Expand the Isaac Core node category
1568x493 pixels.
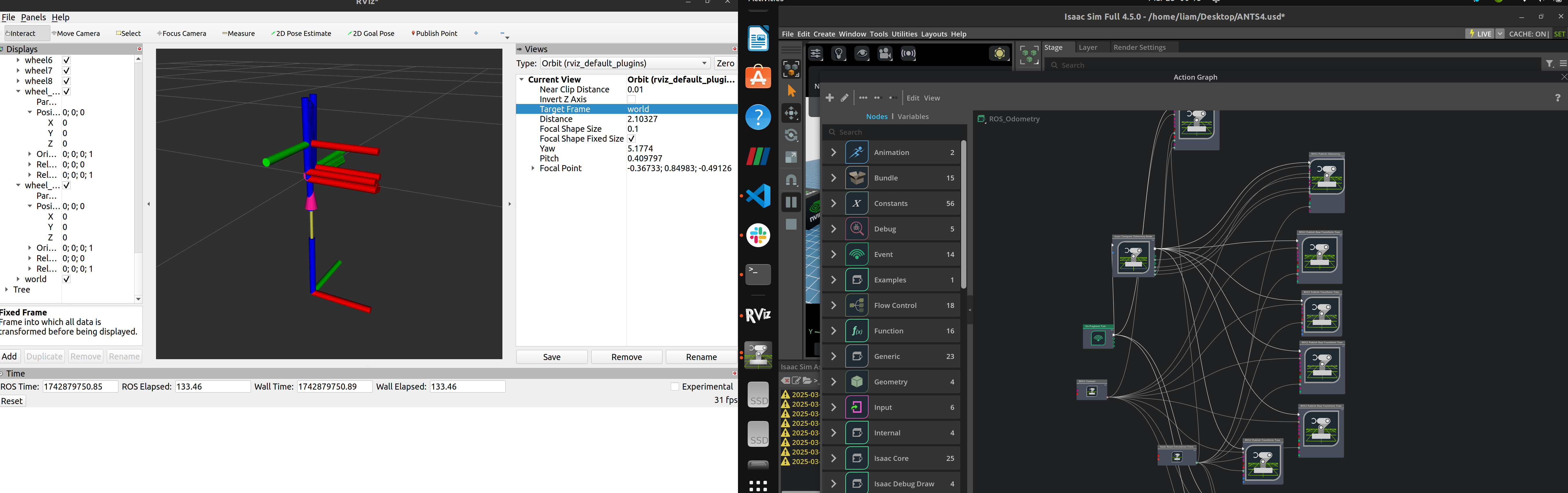click(833, 458)
